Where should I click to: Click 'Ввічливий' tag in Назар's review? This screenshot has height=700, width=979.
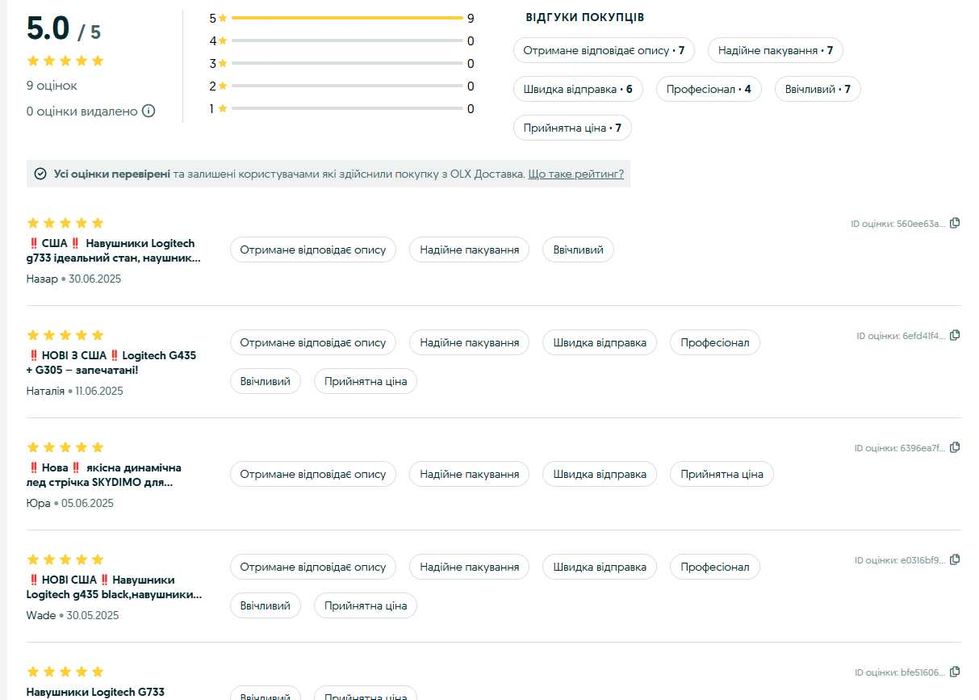[578, 249]
